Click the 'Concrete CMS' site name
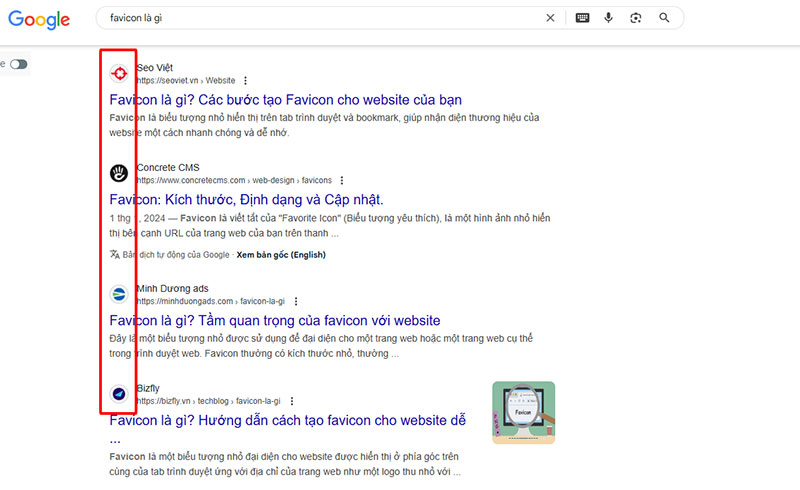Viewport: 800px width, 490px height. (168, 167)
